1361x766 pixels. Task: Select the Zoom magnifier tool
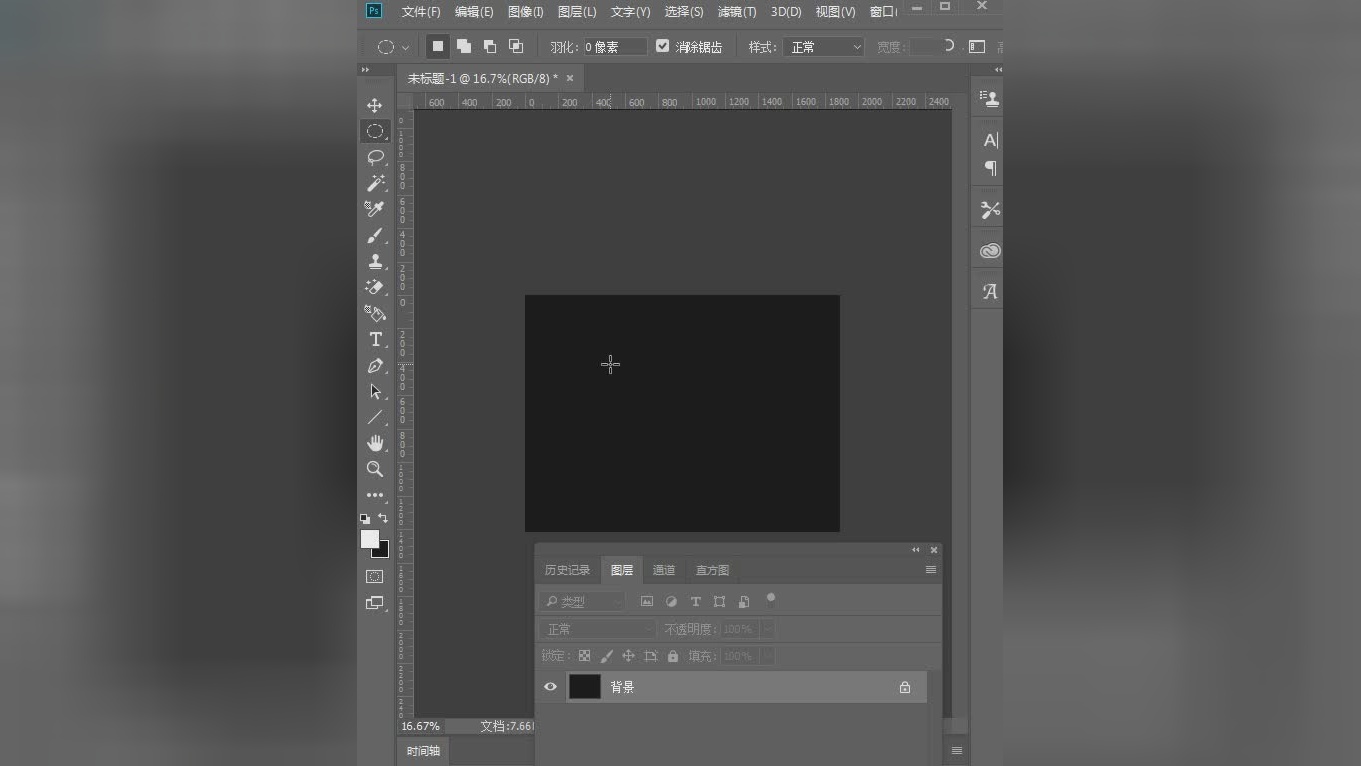(x=375, y=469)
